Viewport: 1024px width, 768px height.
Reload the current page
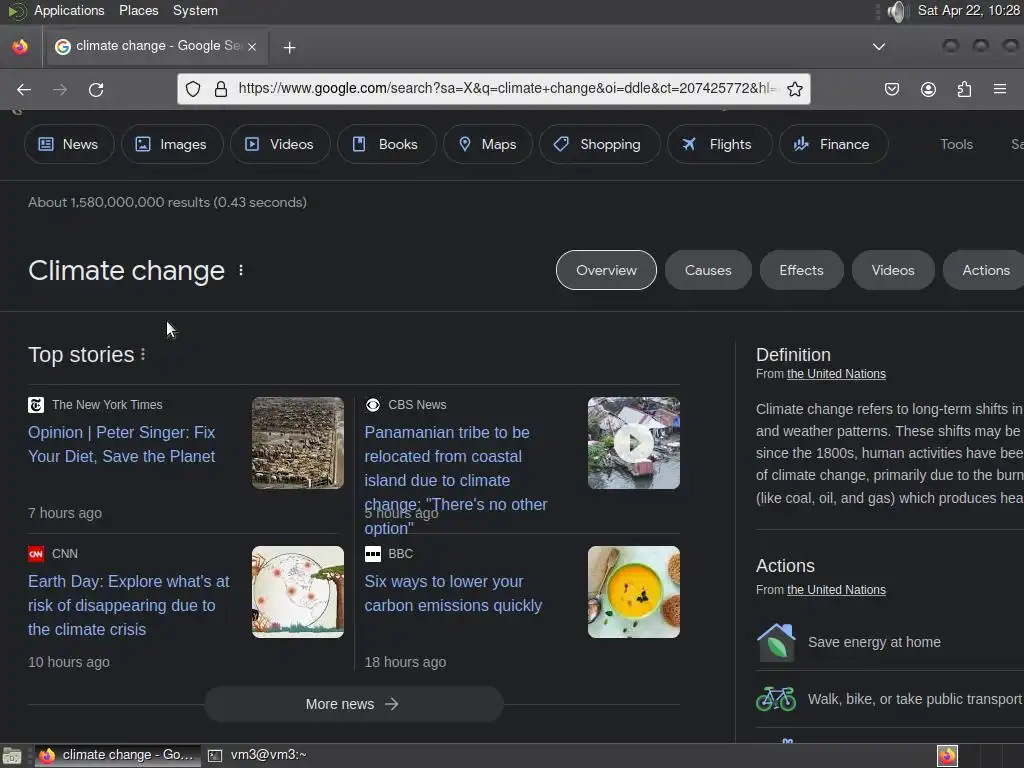(x=96, y=89)
